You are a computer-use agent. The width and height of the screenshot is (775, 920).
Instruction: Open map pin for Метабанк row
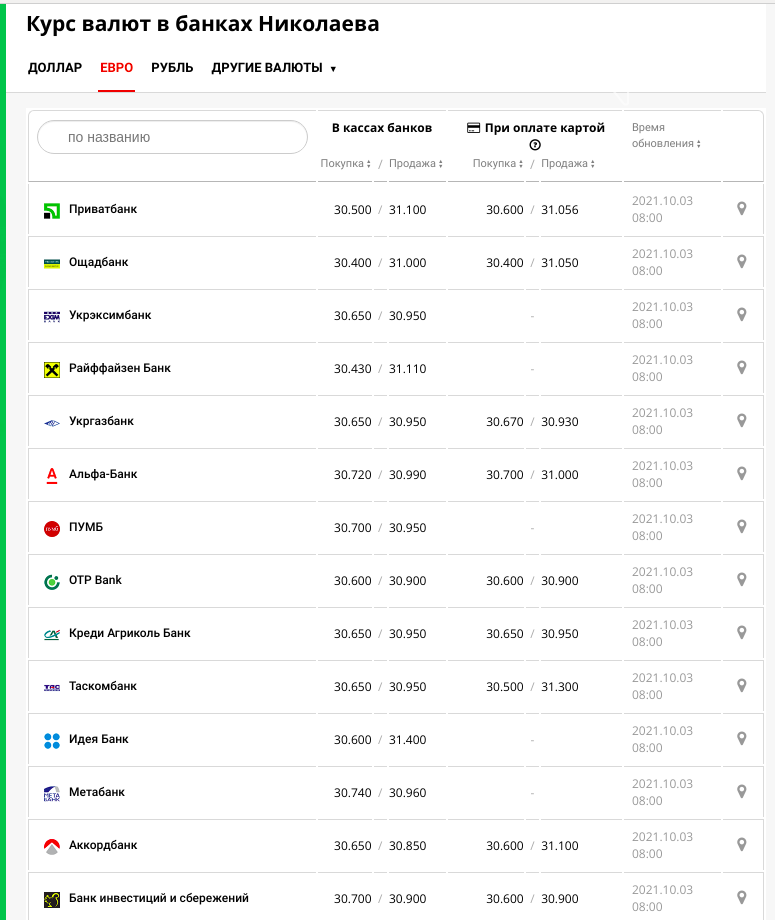742,792
